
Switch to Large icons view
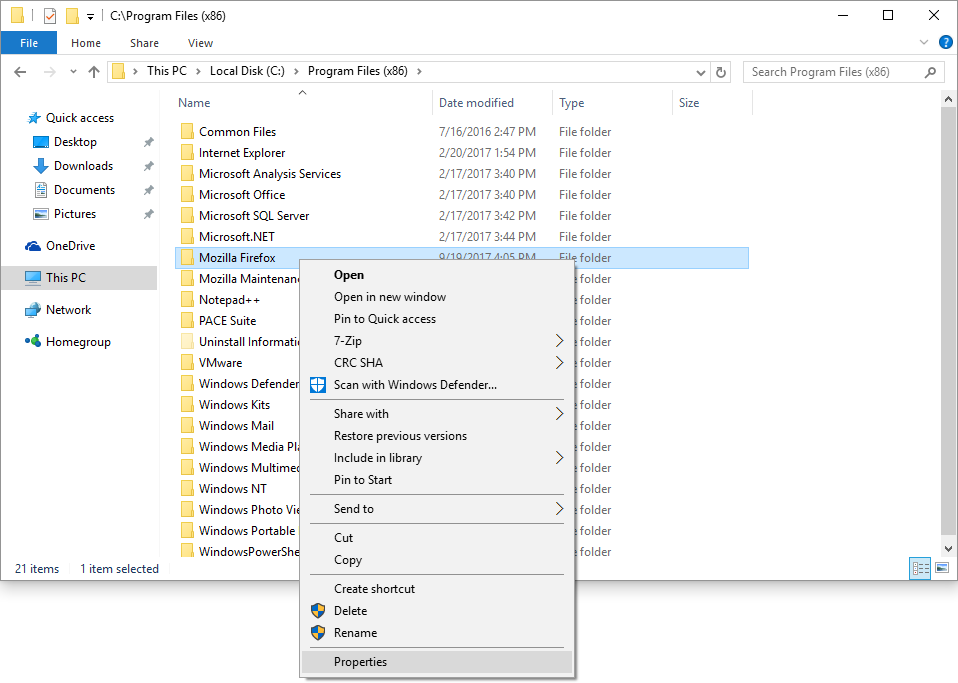tap(942, 568)
